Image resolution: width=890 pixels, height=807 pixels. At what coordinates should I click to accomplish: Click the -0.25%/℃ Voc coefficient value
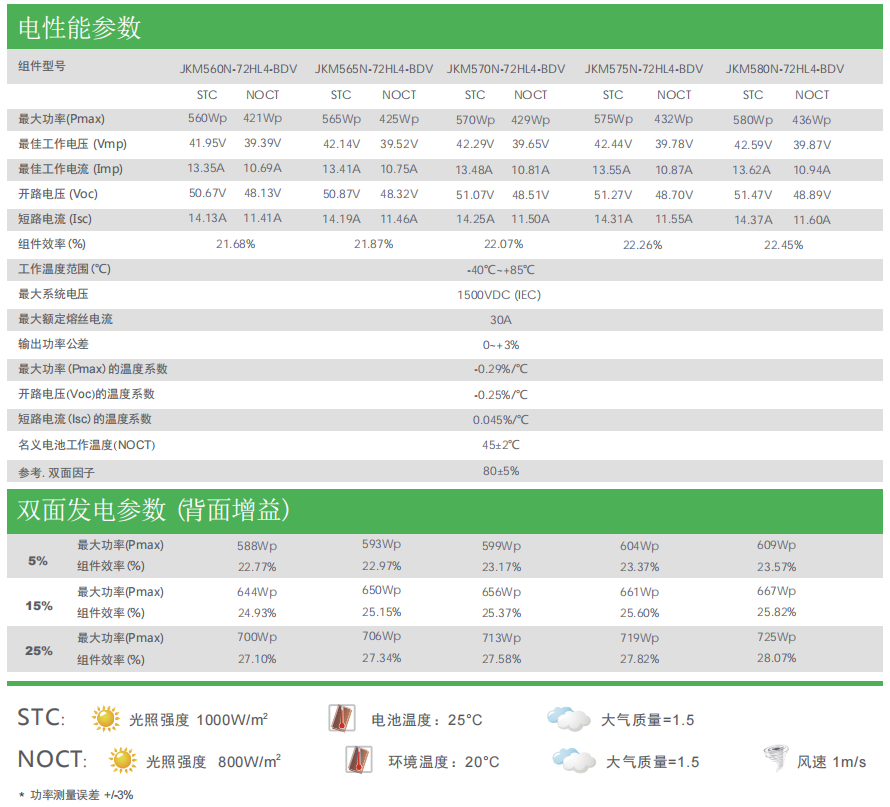pos(501,395)
